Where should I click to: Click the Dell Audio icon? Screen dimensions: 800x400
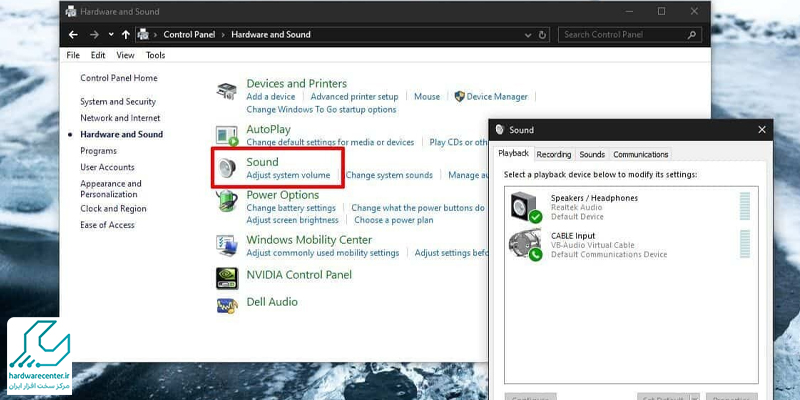pos(227,305)
